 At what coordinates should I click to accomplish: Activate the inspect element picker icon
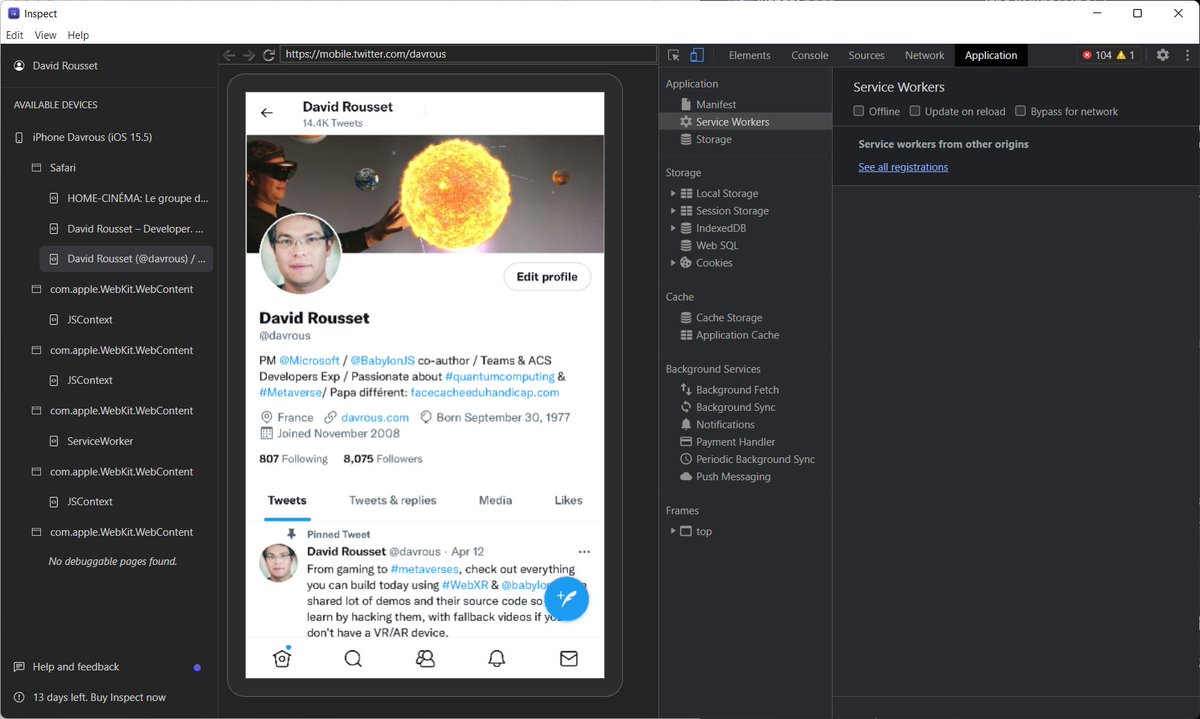click(x=675, y=55)
